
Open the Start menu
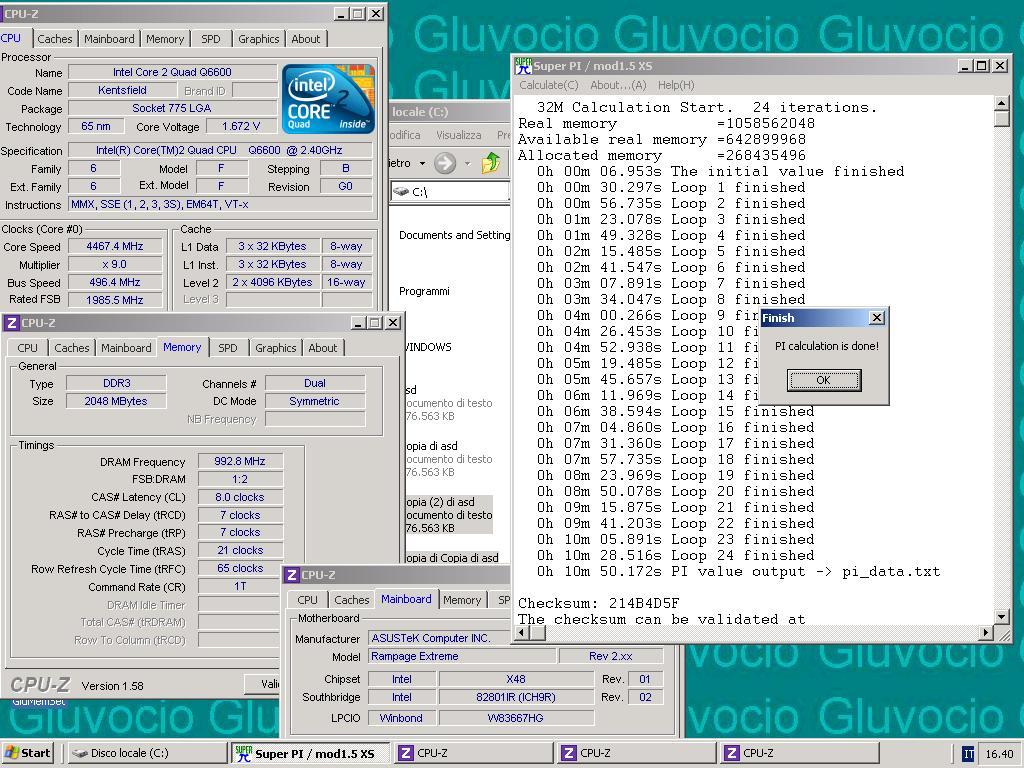[x=27, y=753]
